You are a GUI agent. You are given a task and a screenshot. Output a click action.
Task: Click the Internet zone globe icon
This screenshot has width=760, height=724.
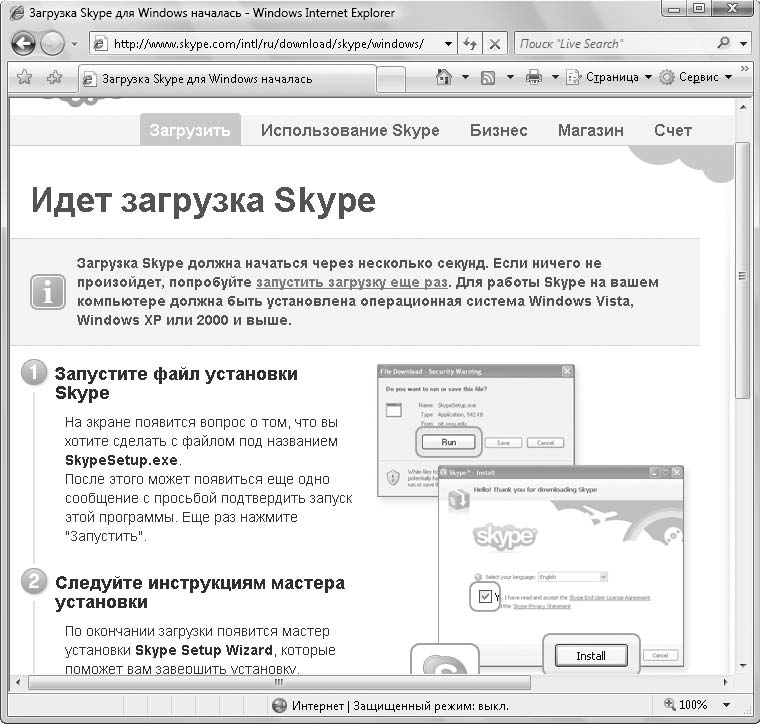(x=279, y=706)
